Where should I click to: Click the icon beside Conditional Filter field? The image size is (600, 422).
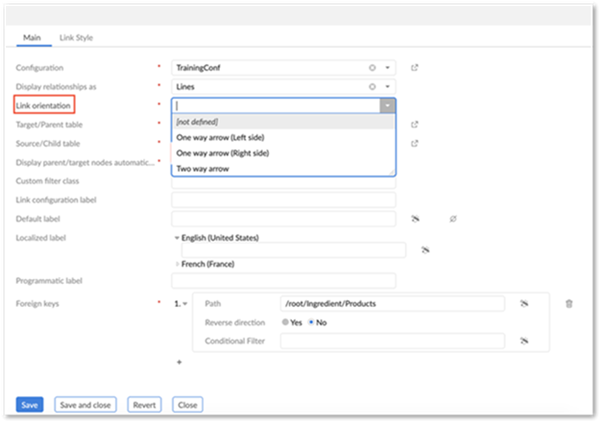pyautogui.click(x=522, y=341)
